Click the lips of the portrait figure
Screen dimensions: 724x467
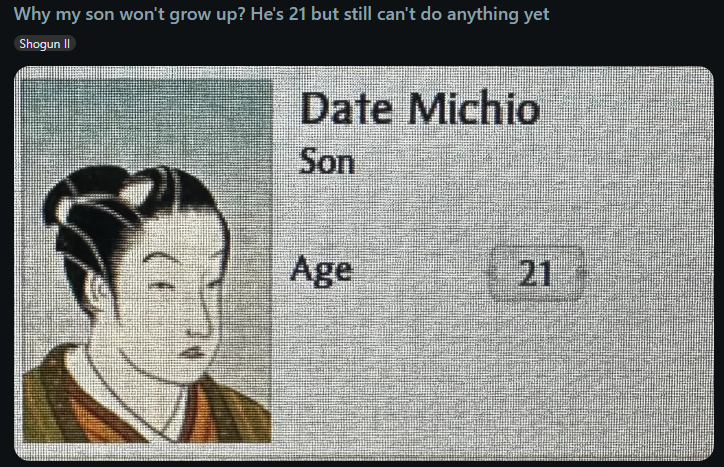(x=194, y=353)
